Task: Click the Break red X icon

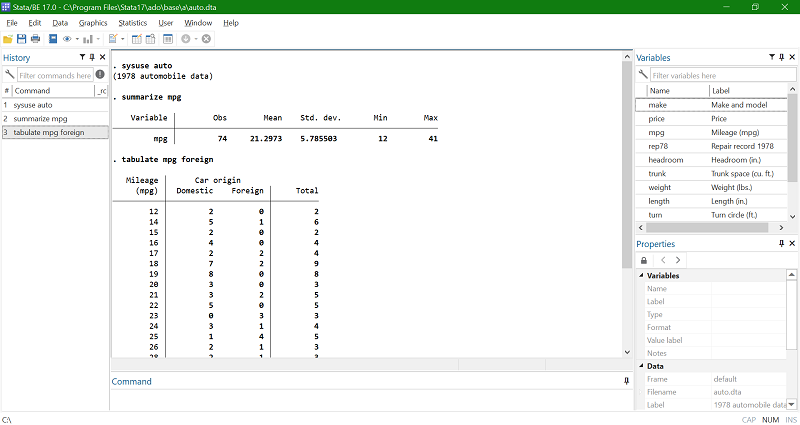Action: tap(206, 39)
